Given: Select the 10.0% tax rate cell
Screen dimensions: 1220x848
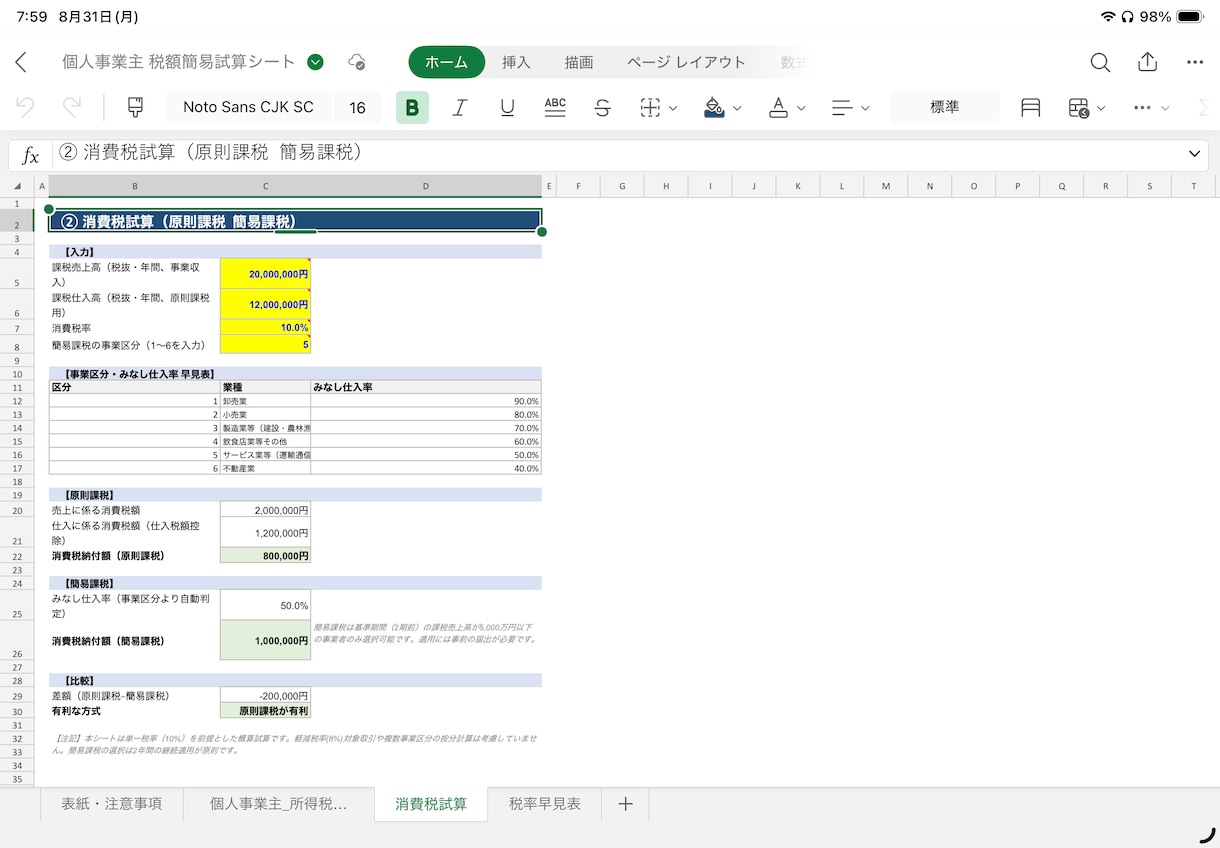Looking at the screenshot, I should click(265, 328).
